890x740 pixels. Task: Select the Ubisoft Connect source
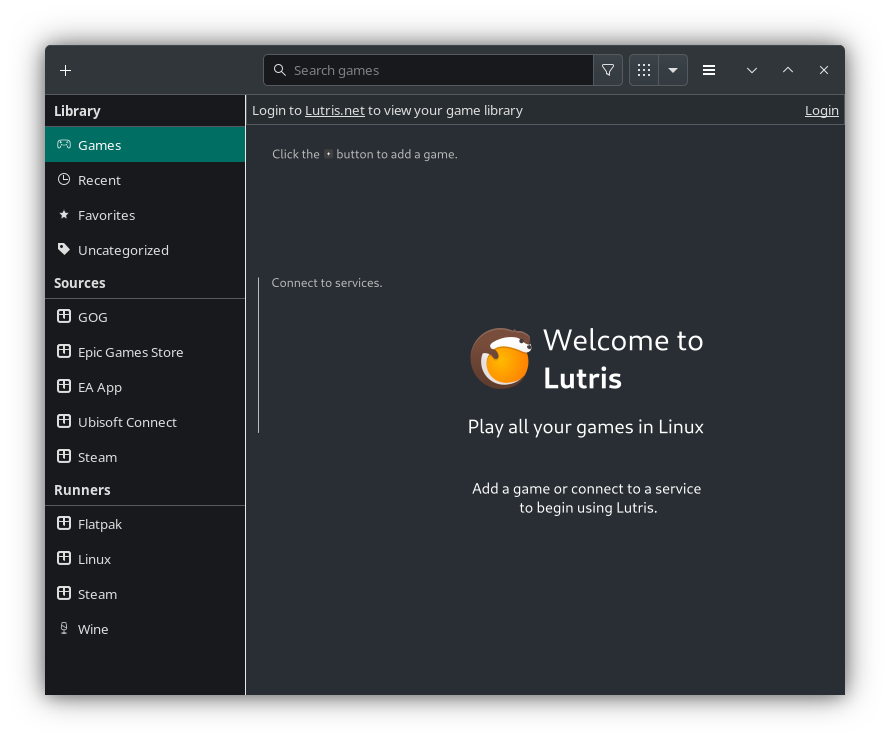(127, 422)
